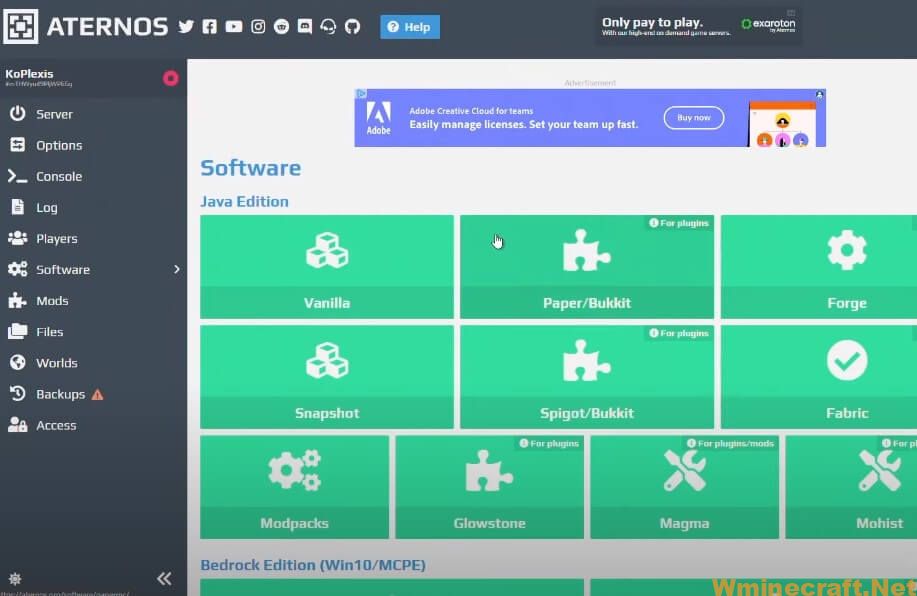Click For plugins info on Spigot/Bukkit

click(x=679, y=333)
